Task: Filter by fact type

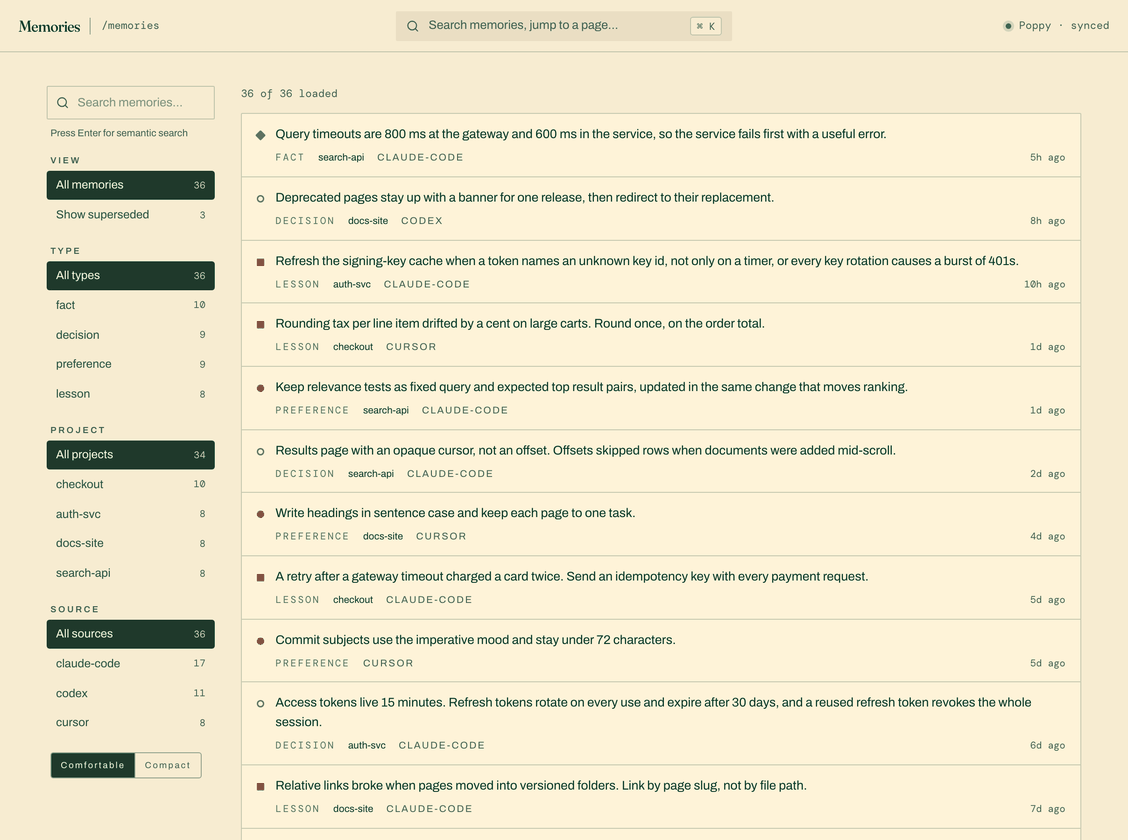Action: tap(130, 305)
